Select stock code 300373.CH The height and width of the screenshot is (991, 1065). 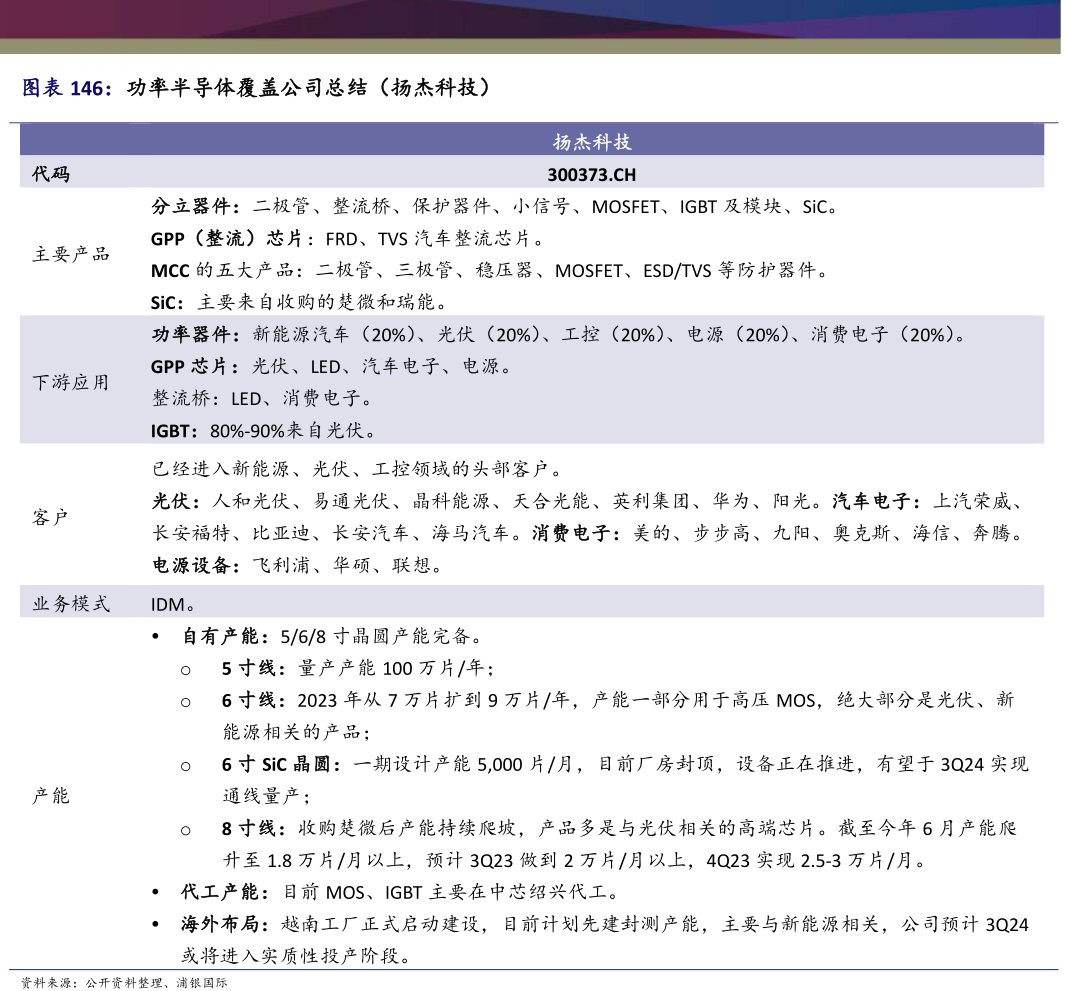(592, 175)
